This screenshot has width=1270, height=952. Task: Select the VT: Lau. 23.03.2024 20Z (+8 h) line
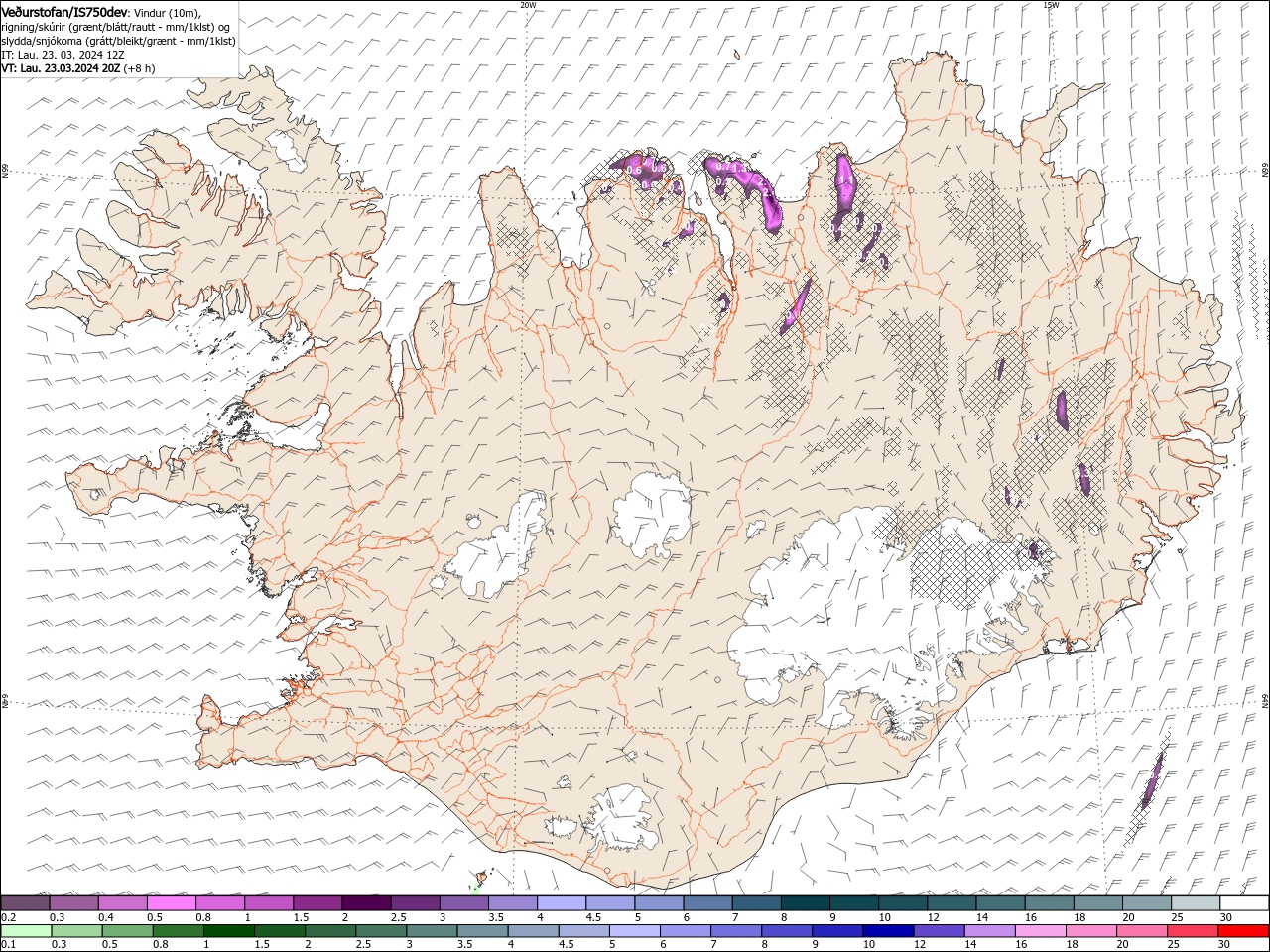coord(78,68)
